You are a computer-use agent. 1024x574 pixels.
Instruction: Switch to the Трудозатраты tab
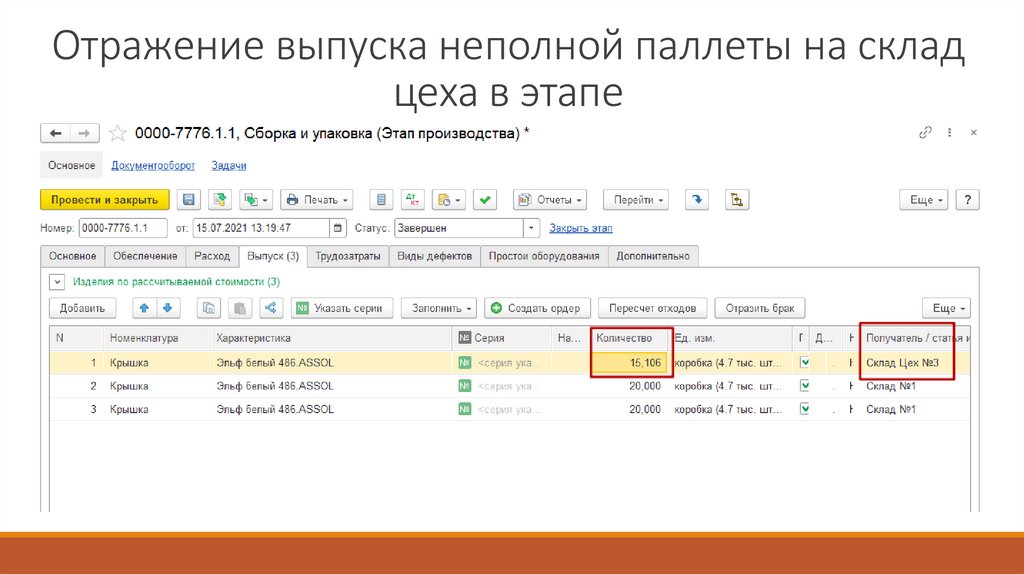(348, 256)
